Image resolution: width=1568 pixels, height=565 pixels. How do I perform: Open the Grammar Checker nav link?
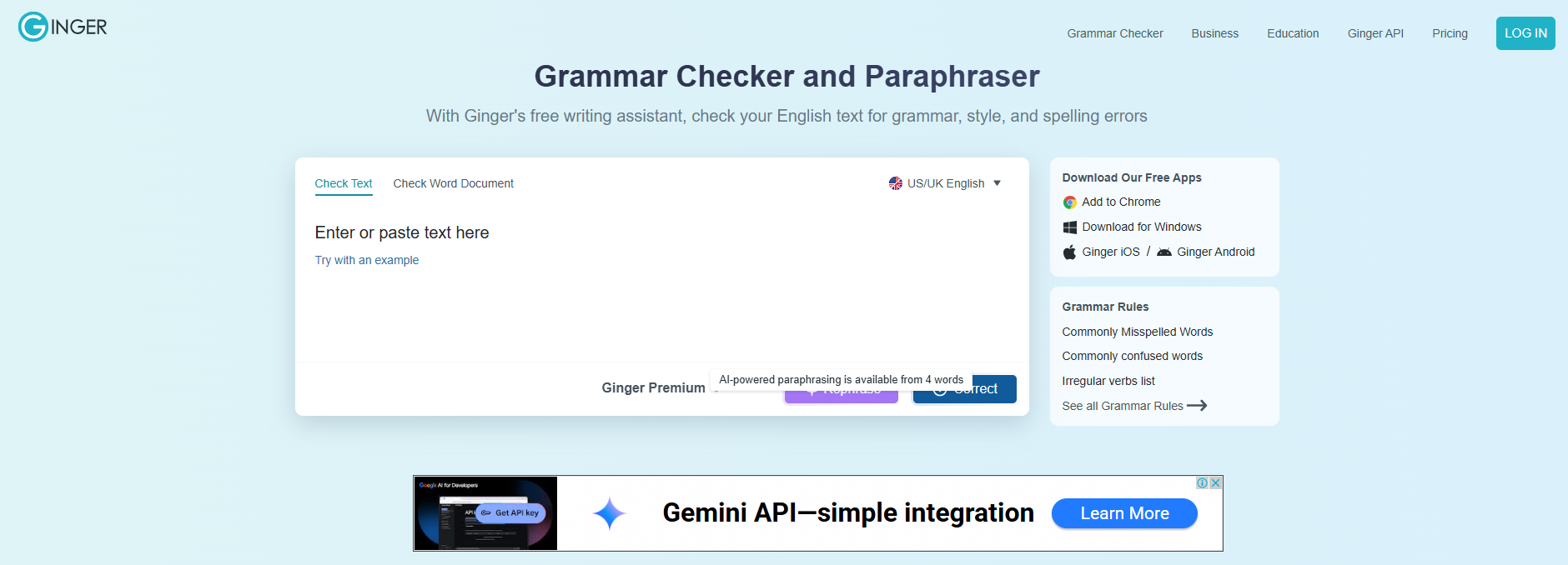click(x=1114, y=33)
